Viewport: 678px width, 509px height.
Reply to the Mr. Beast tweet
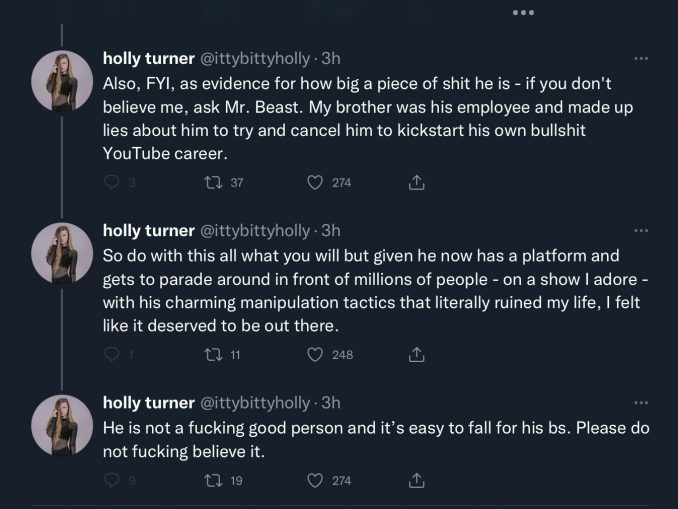[x=112, y=182]
